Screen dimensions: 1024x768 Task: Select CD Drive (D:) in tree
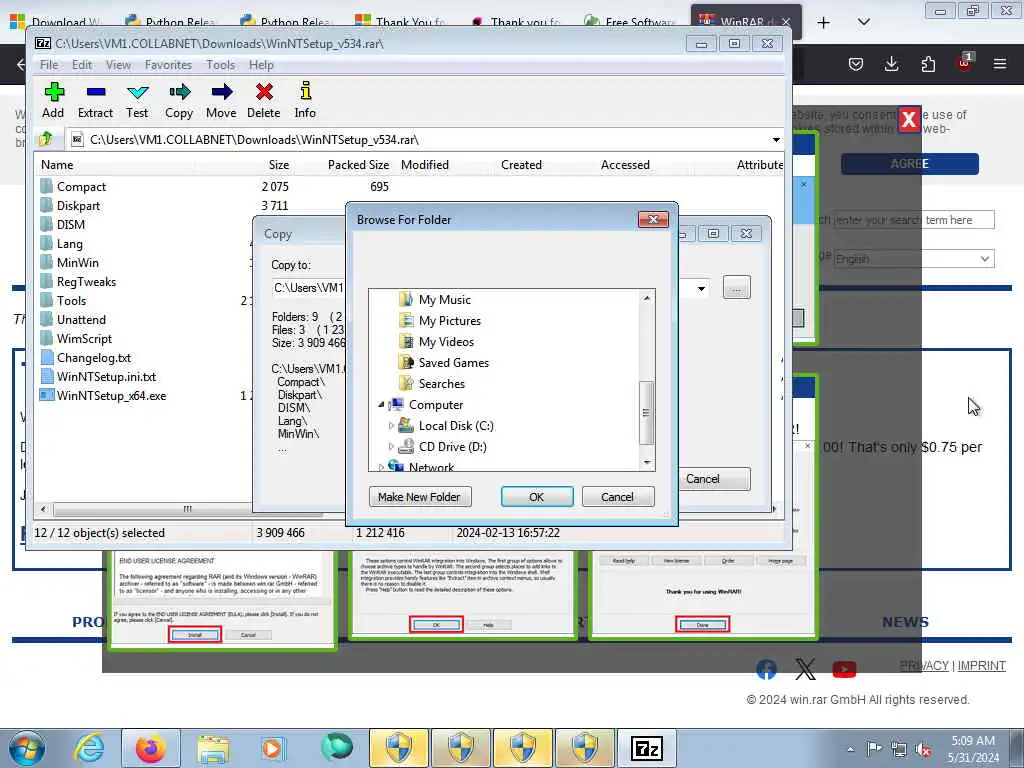[x=453, y=447]
